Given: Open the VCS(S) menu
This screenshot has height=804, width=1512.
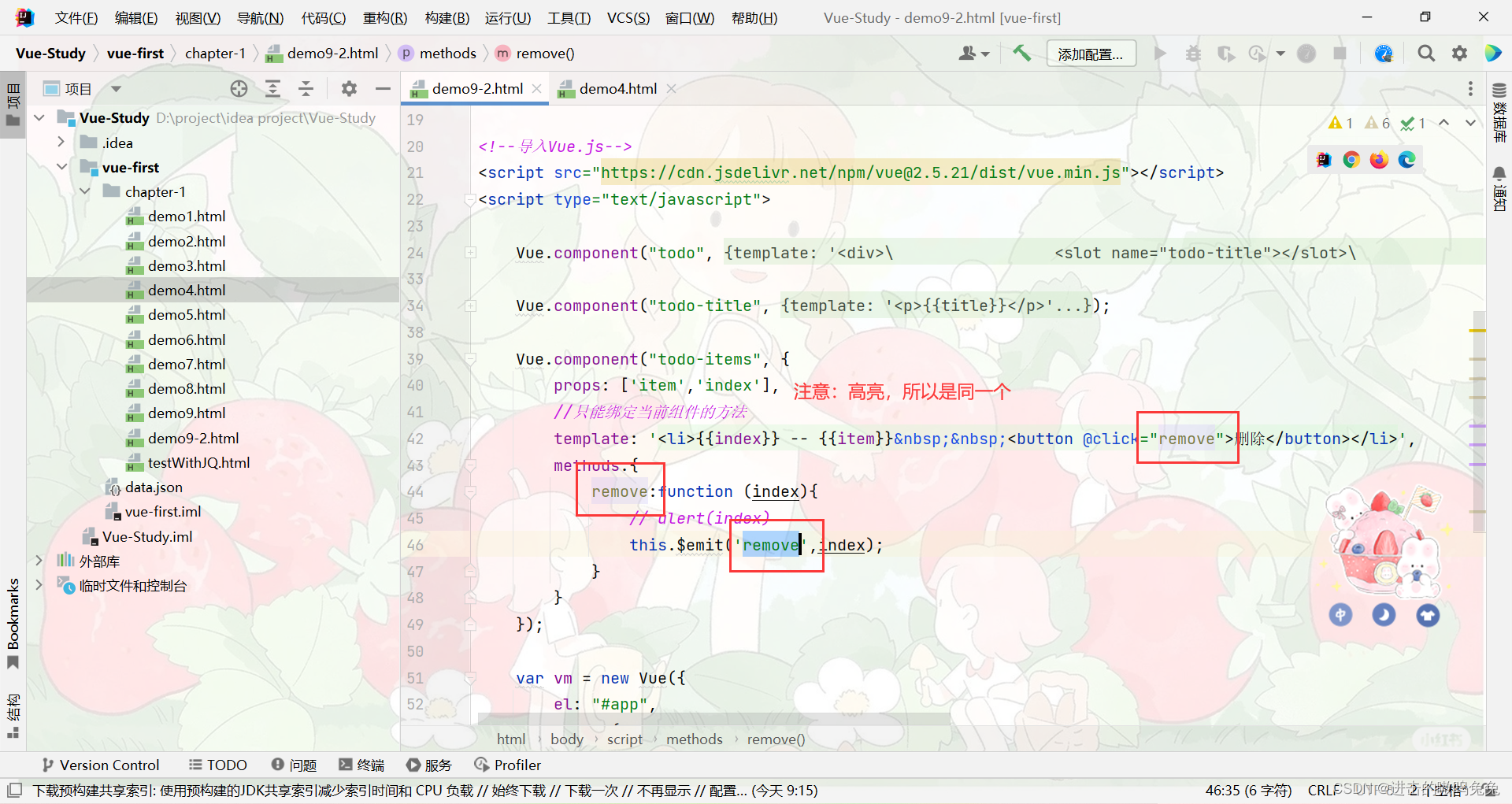Looking at the screenshot, I should point(628,18).
